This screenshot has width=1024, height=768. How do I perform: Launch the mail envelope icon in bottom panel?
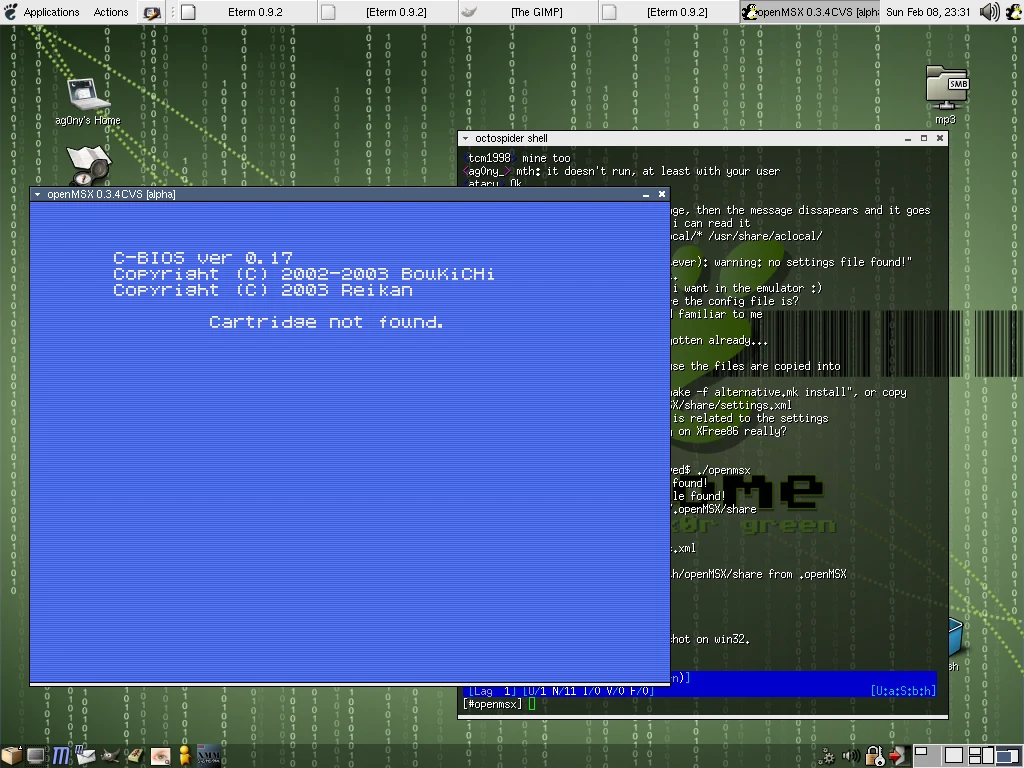coord(86,756)
